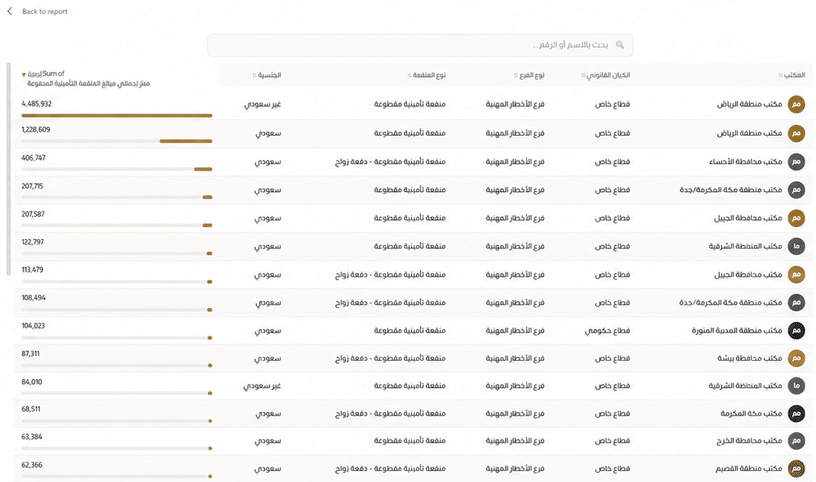Click the left vertical scrollbar
Image resolution: width=816 pixels, height=482 pixels.
[x=8, y=169]
